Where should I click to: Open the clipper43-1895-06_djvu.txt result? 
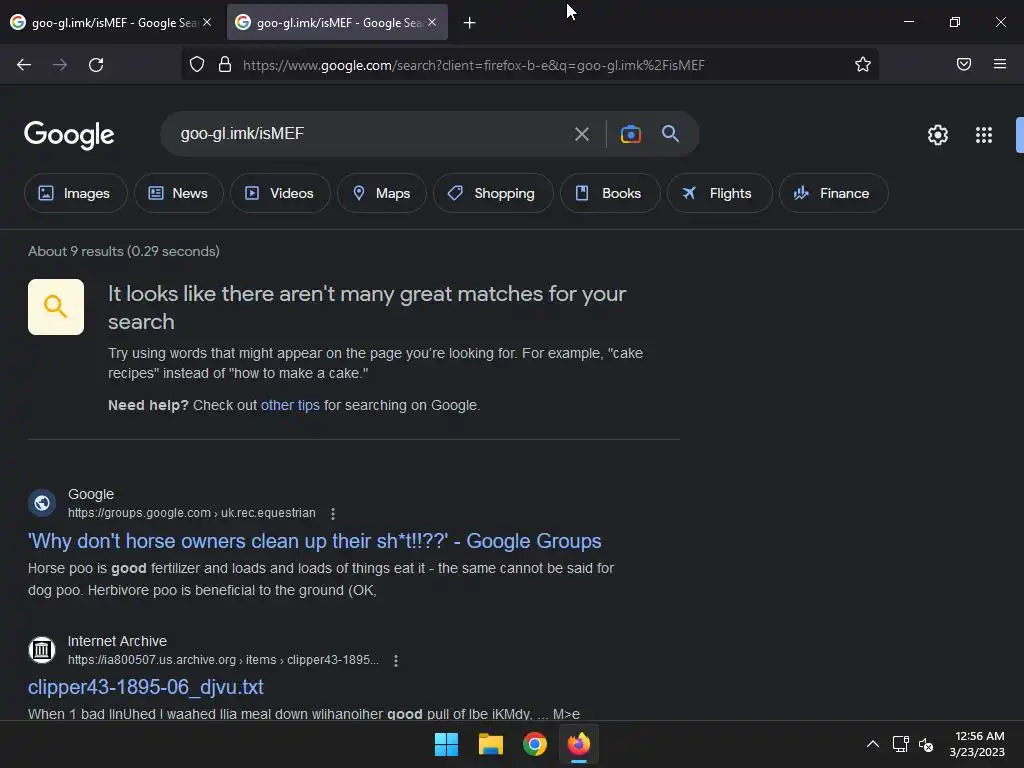click(146, 687)
